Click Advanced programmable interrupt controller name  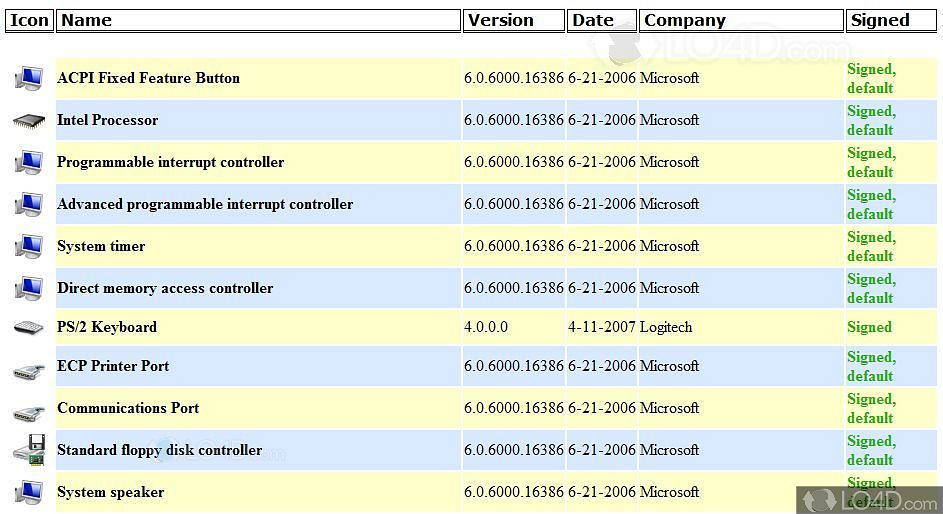(x=205, y=204)
